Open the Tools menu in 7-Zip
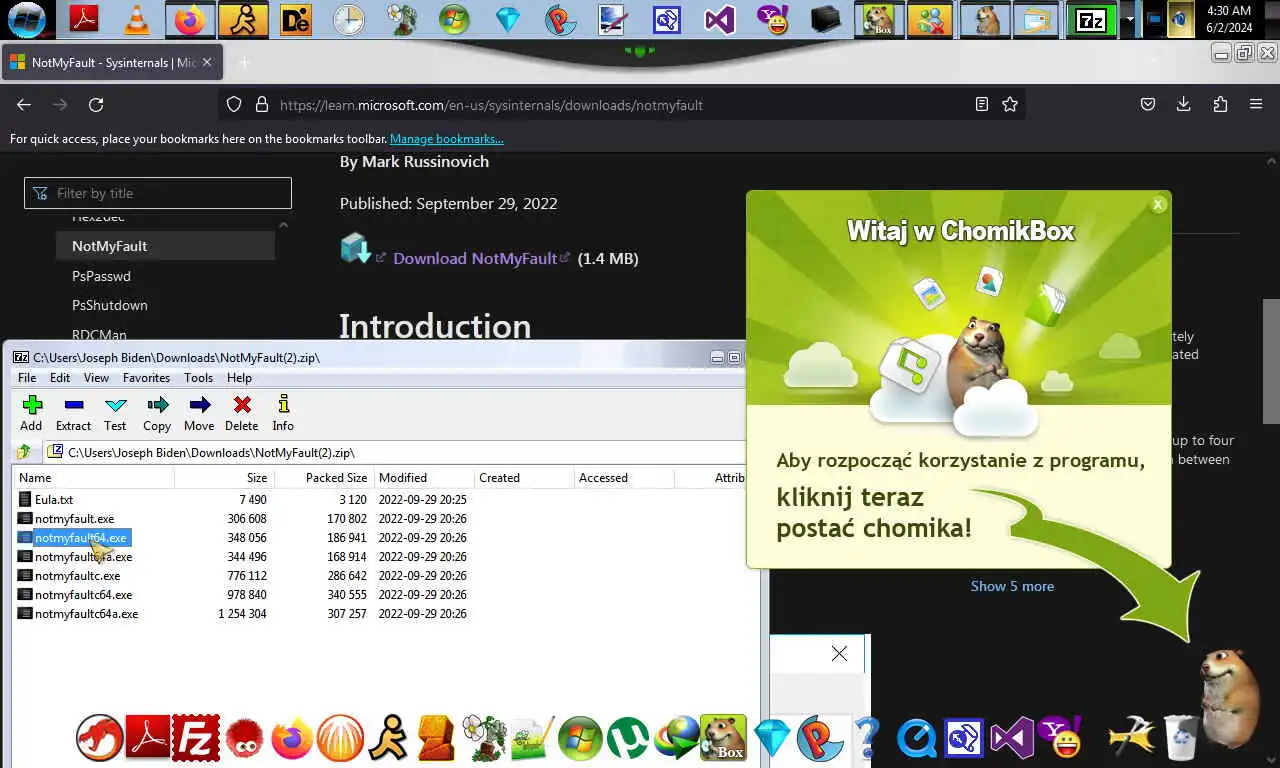This screenshot has height=768, width=1280. click(x=198, y=378)
